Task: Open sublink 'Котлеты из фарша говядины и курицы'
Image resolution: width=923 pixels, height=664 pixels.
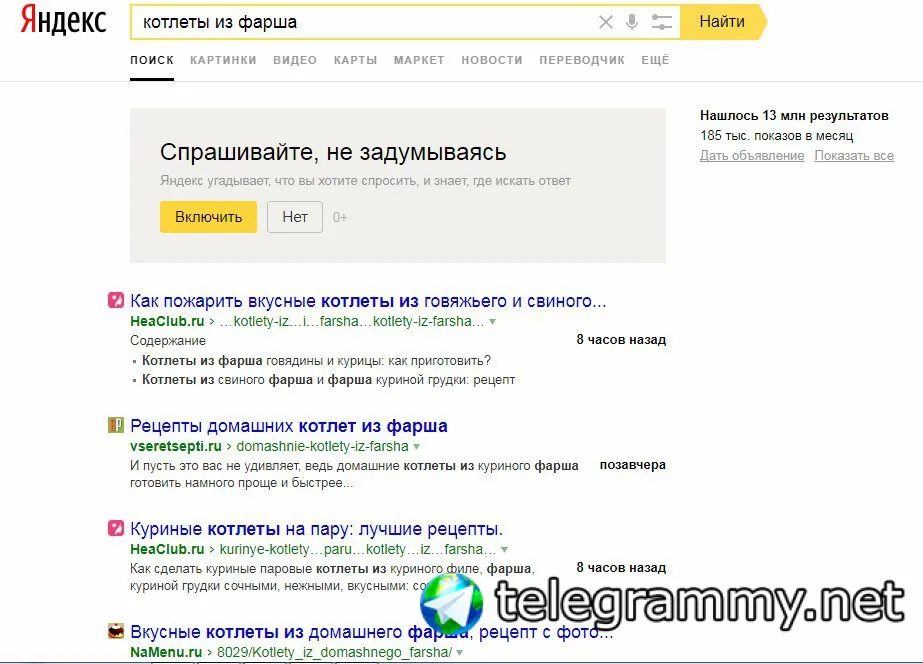Action: pyautogui.click(x=317, y=360)
